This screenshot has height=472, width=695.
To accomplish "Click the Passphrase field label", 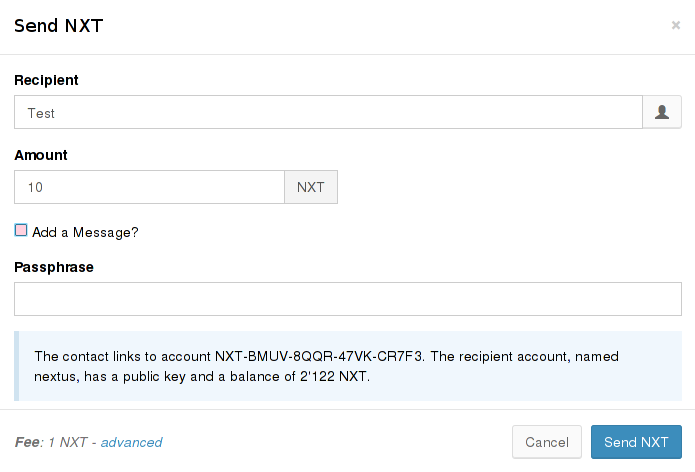I will pos(54,267).
